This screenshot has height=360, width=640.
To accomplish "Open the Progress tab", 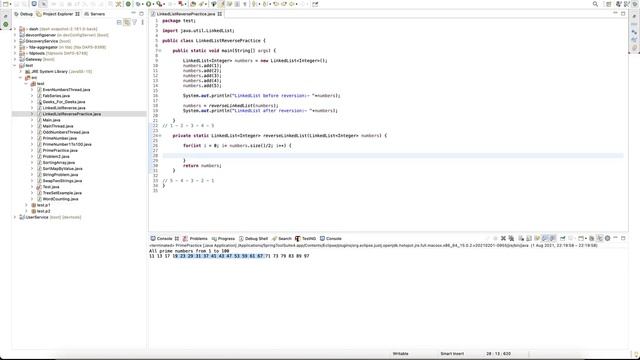I will 223,238.
